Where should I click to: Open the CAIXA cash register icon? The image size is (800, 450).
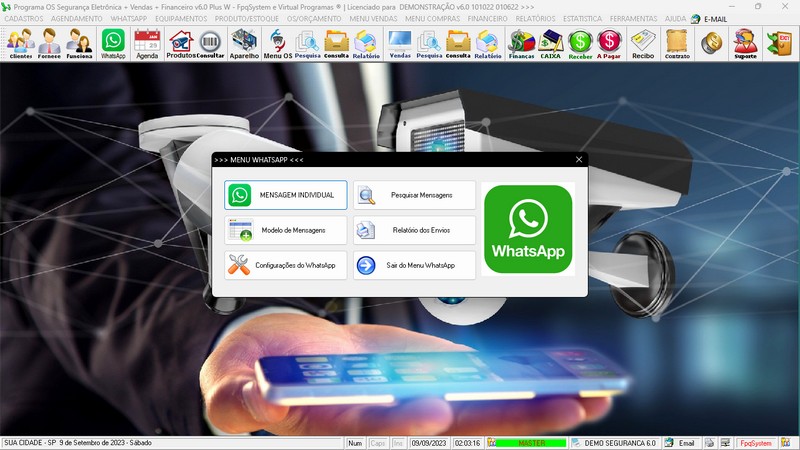click(x=551, y=44)
